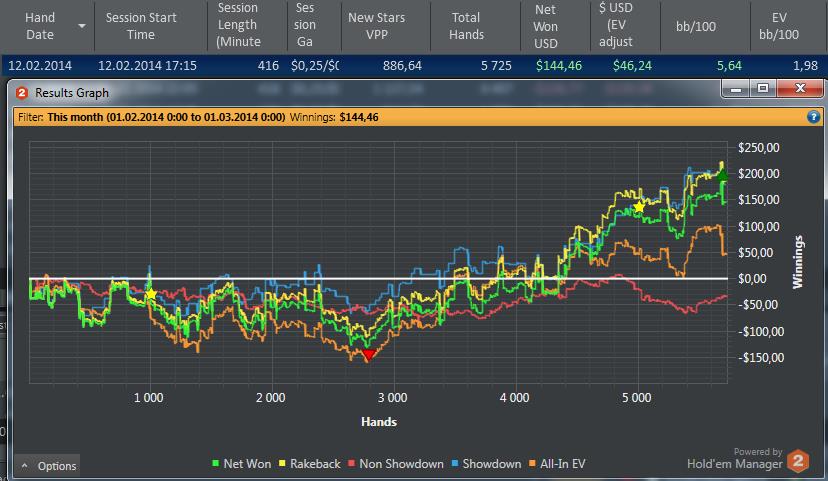Select the 12.02.2014 hand date cell
This screenshot has height=481, width=828.
click(x=40, y=65)
